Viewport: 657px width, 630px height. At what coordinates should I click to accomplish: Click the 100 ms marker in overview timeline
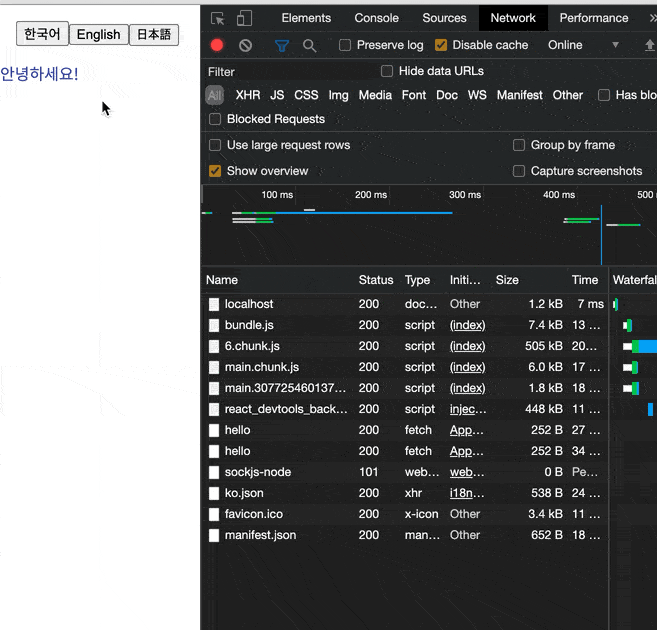tap(277, 195)
